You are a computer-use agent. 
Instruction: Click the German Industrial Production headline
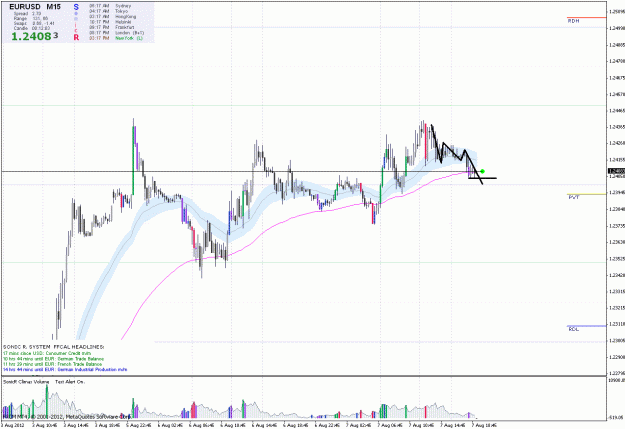point(65,370)
